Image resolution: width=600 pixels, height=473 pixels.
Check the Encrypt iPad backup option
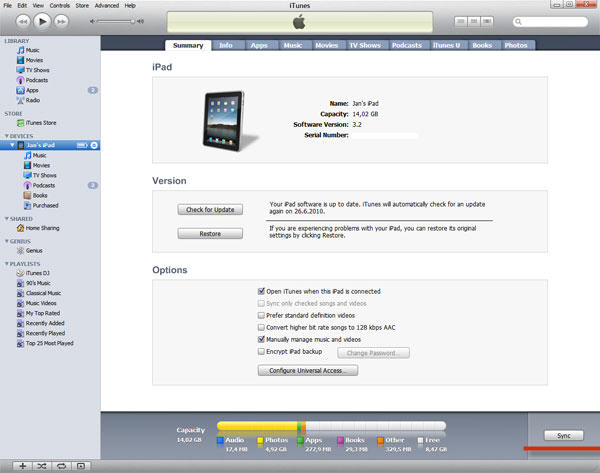(261, 352)
